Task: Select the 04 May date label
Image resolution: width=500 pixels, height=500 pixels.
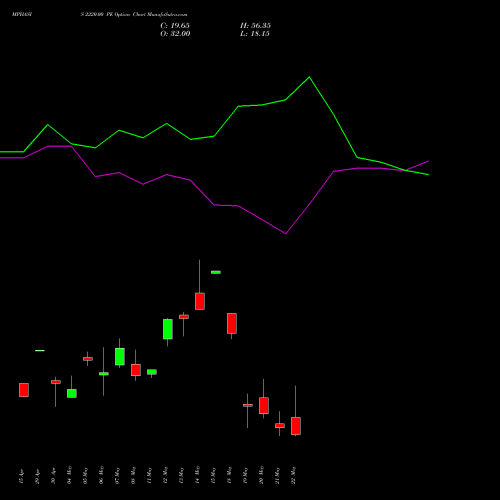Action: (x=69, y=476)
